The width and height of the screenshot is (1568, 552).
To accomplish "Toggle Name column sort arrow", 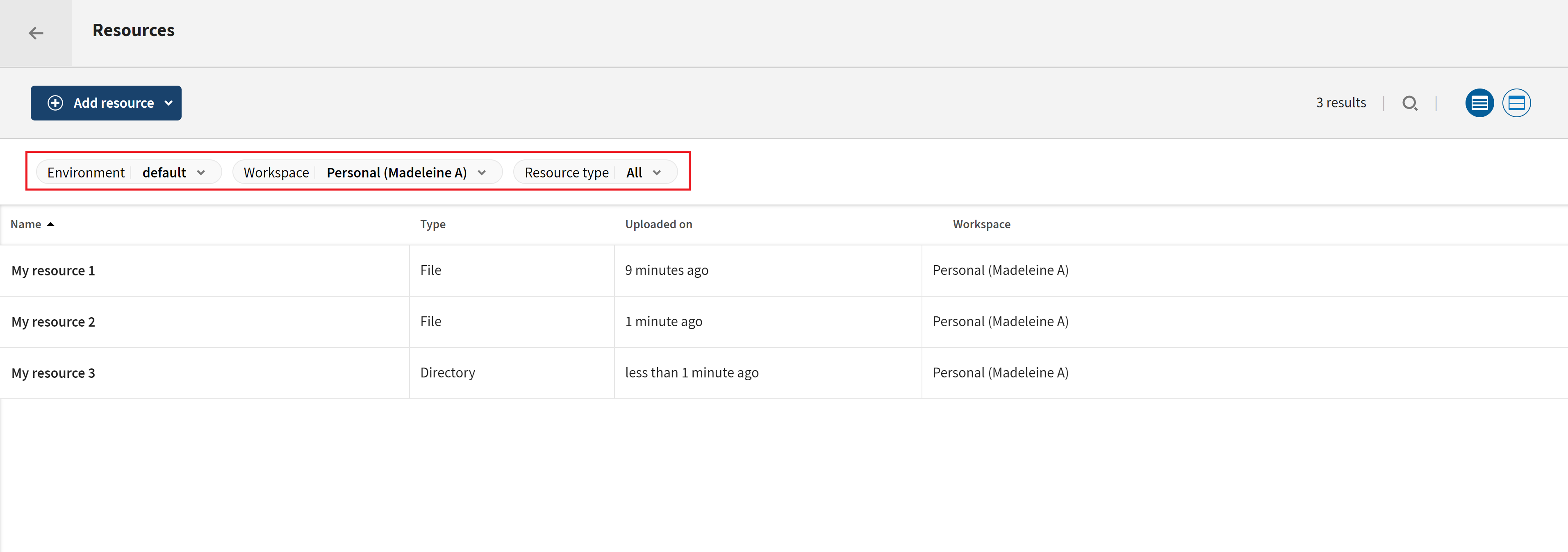I will (50, 224).
